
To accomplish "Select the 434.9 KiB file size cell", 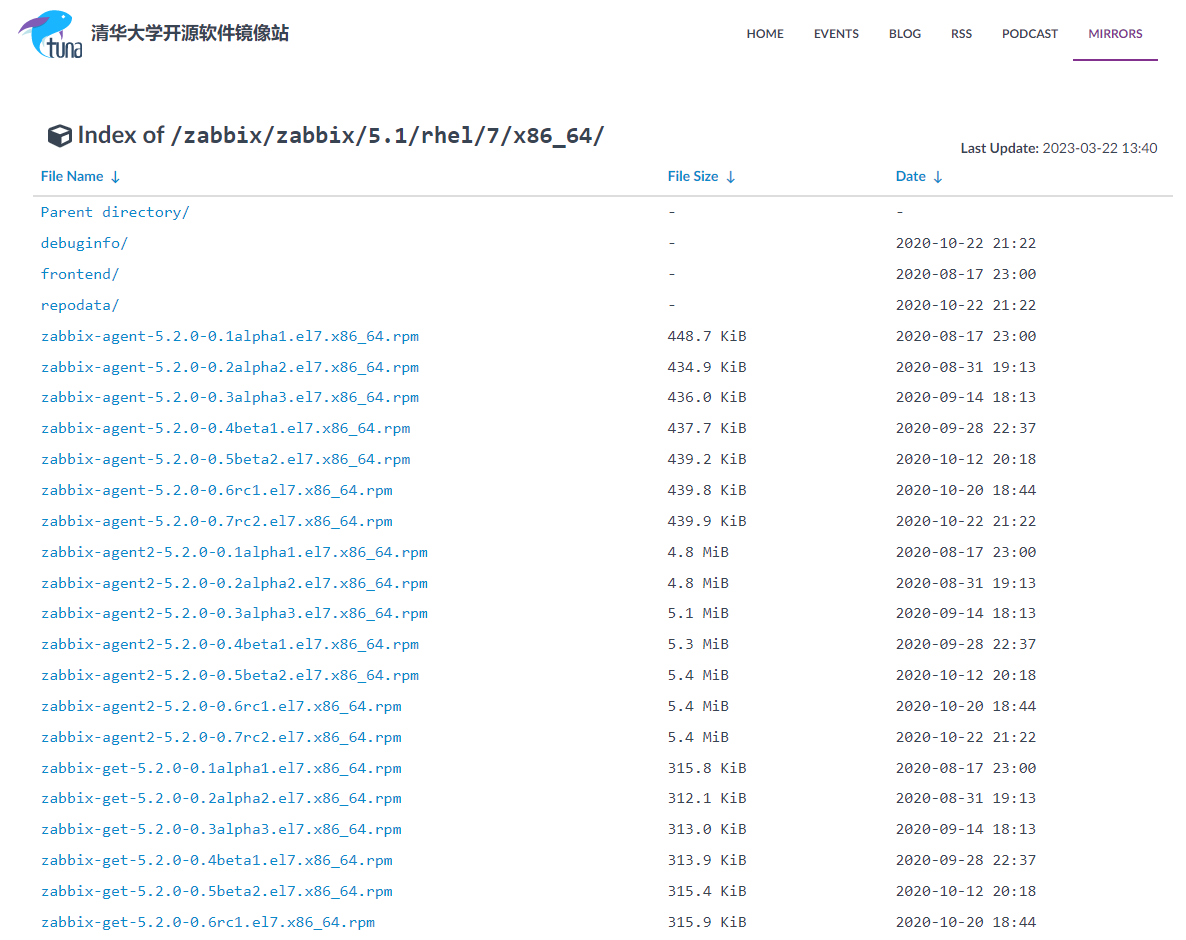I will coord(706,368).
